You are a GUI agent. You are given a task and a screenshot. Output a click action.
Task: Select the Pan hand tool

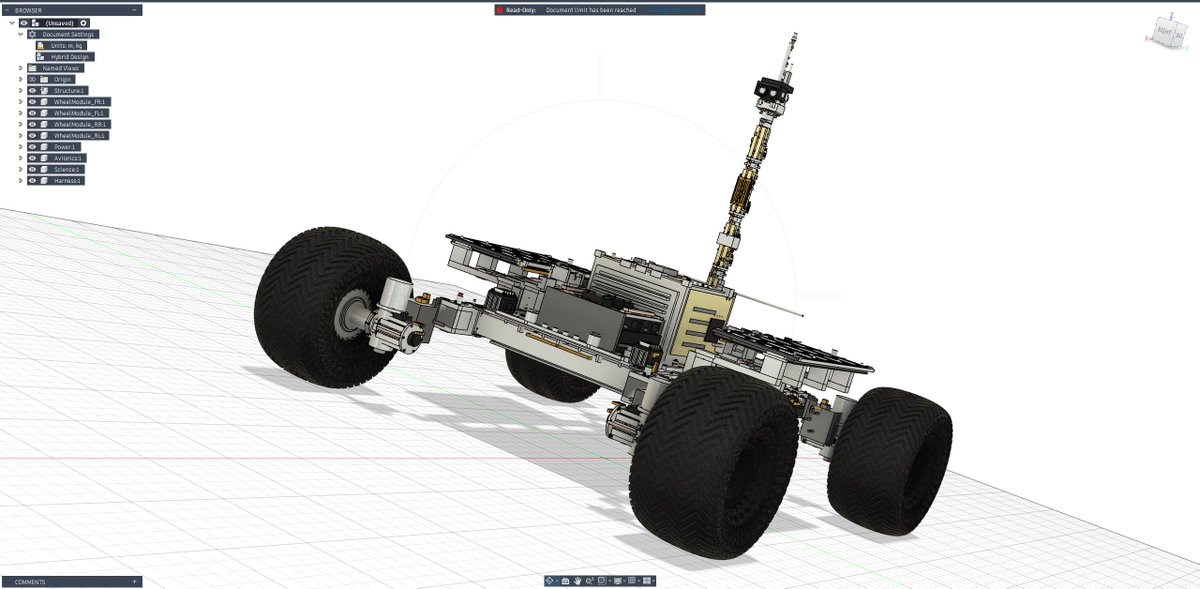click(x=578, y=580)
